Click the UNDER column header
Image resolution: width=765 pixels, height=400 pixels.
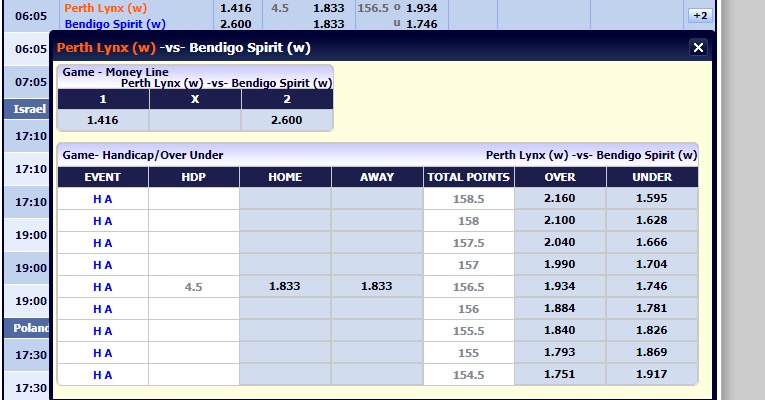click(652, 177)
